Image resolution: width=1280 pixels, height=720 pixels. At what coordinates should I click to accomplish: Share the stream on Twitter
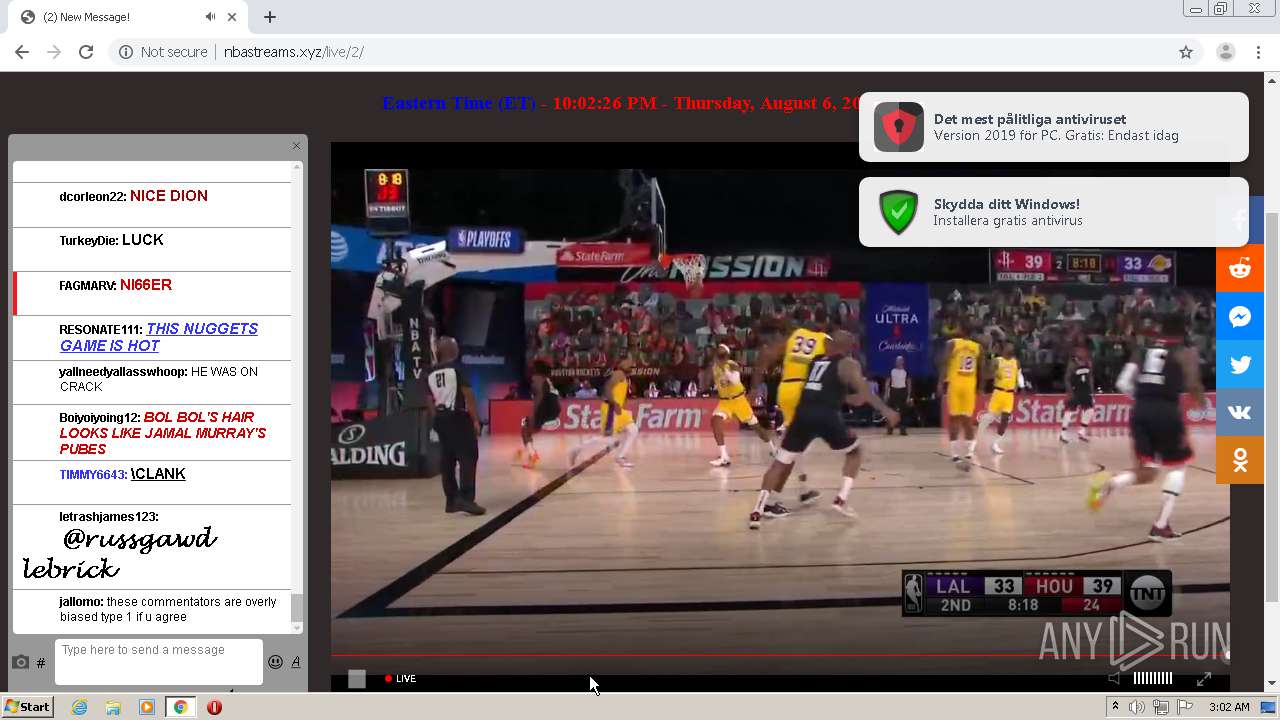1240,365
